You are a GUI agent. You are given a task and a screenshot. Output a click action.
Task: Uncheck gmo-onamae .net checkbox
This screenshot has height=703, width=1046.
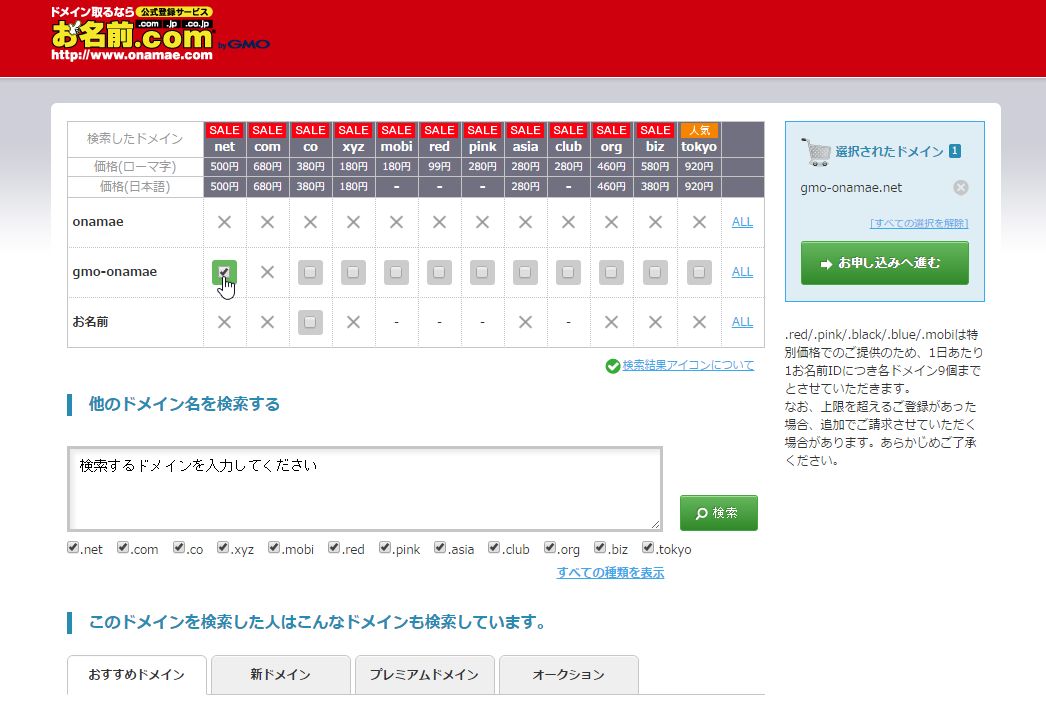pos(224,272)
